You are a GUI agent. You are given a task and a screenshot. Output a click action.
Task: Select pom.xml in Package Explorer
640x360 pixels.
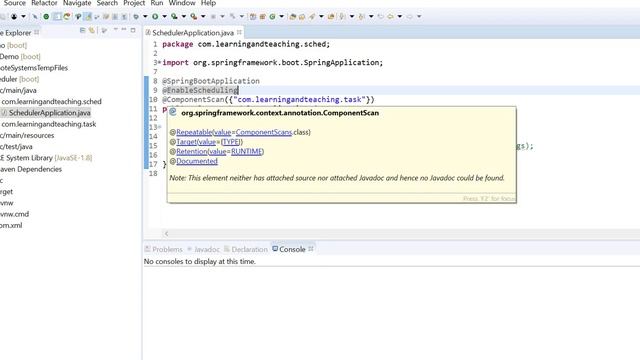click(11, 225)
